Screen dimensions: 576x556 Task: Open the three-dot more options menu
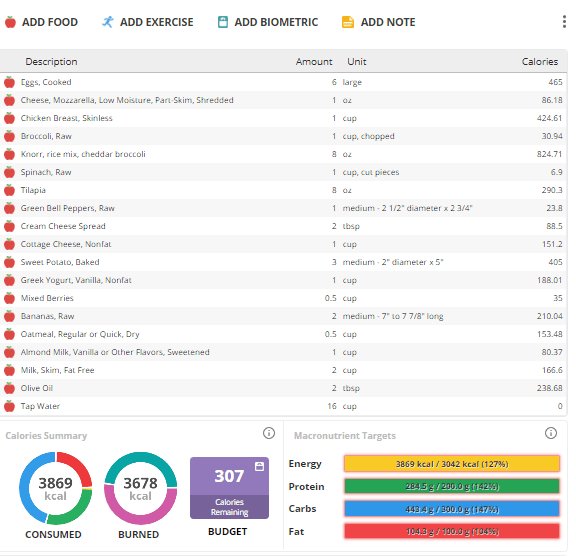pos(564,22)
